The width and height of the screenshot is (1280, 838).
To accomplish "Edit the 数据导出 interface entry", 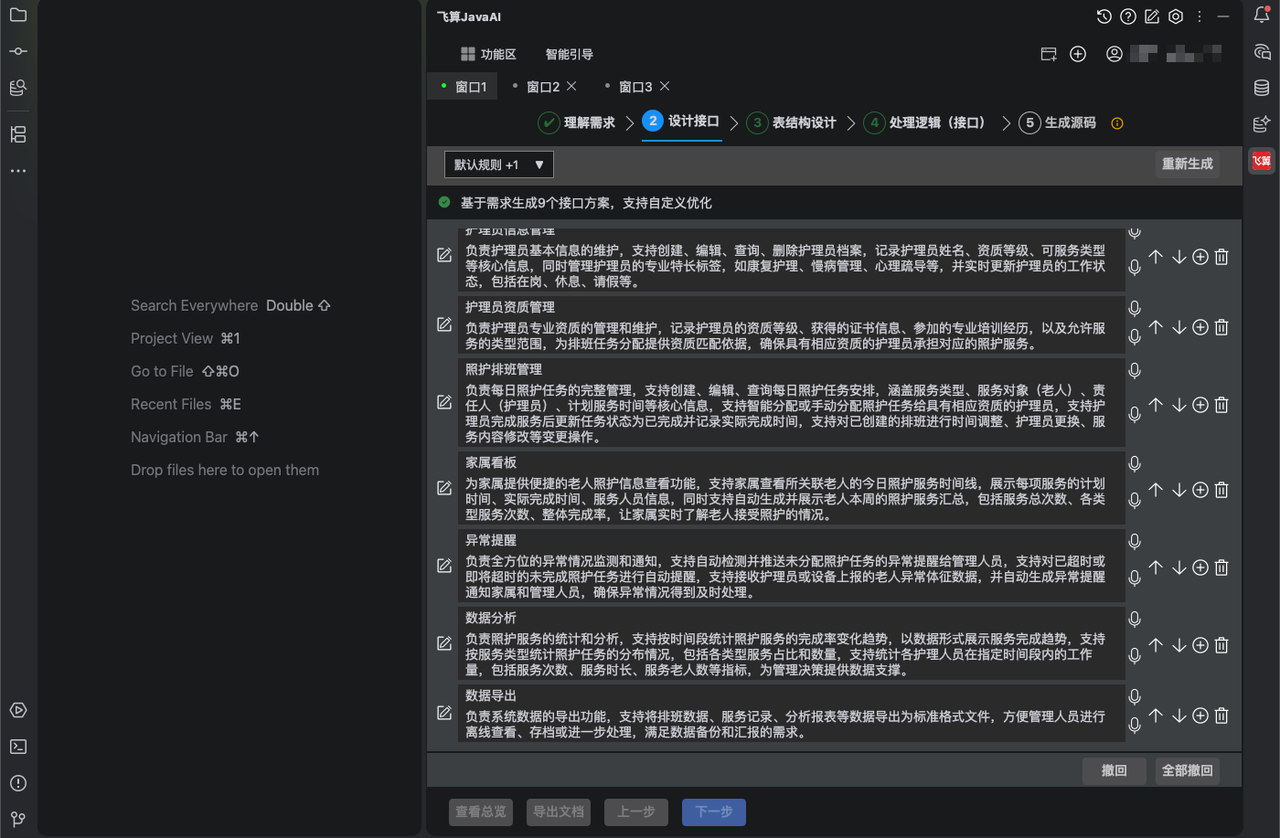I will pyautogui.click(x=444, y=713).
